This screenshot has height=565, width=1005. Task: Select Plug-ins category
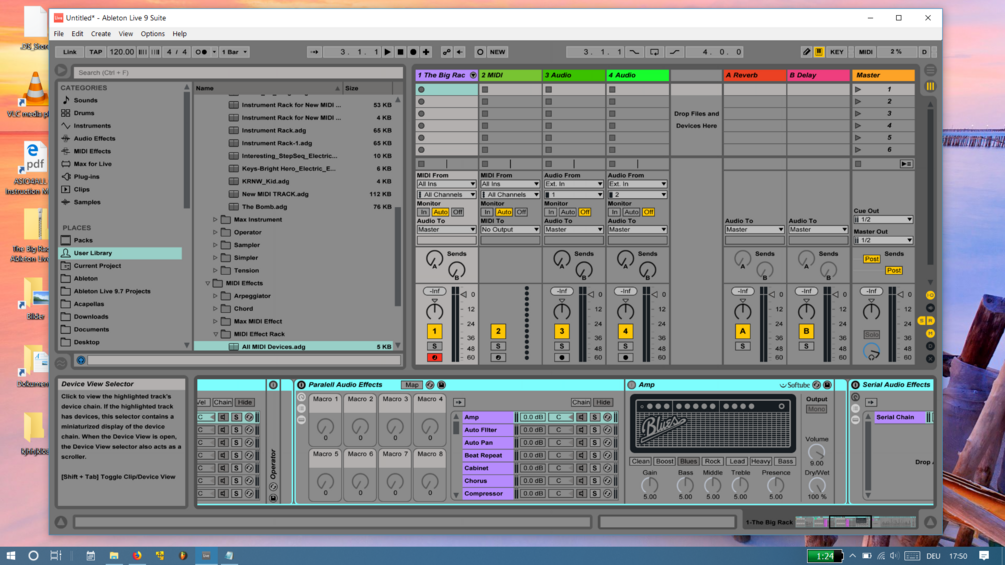point(86,177)
